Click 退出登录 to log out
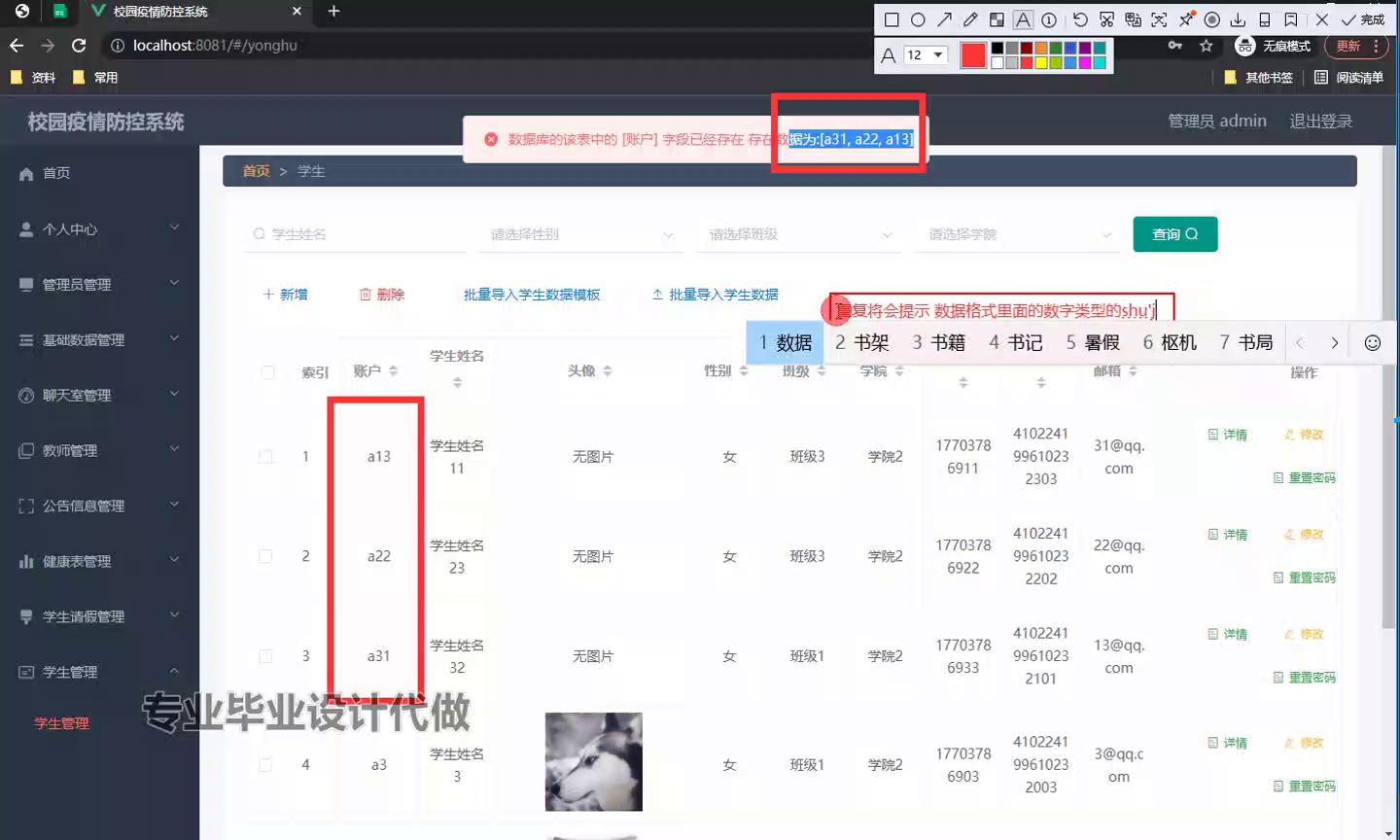This screenshot has height=840, width=1400. (1320, 122)
